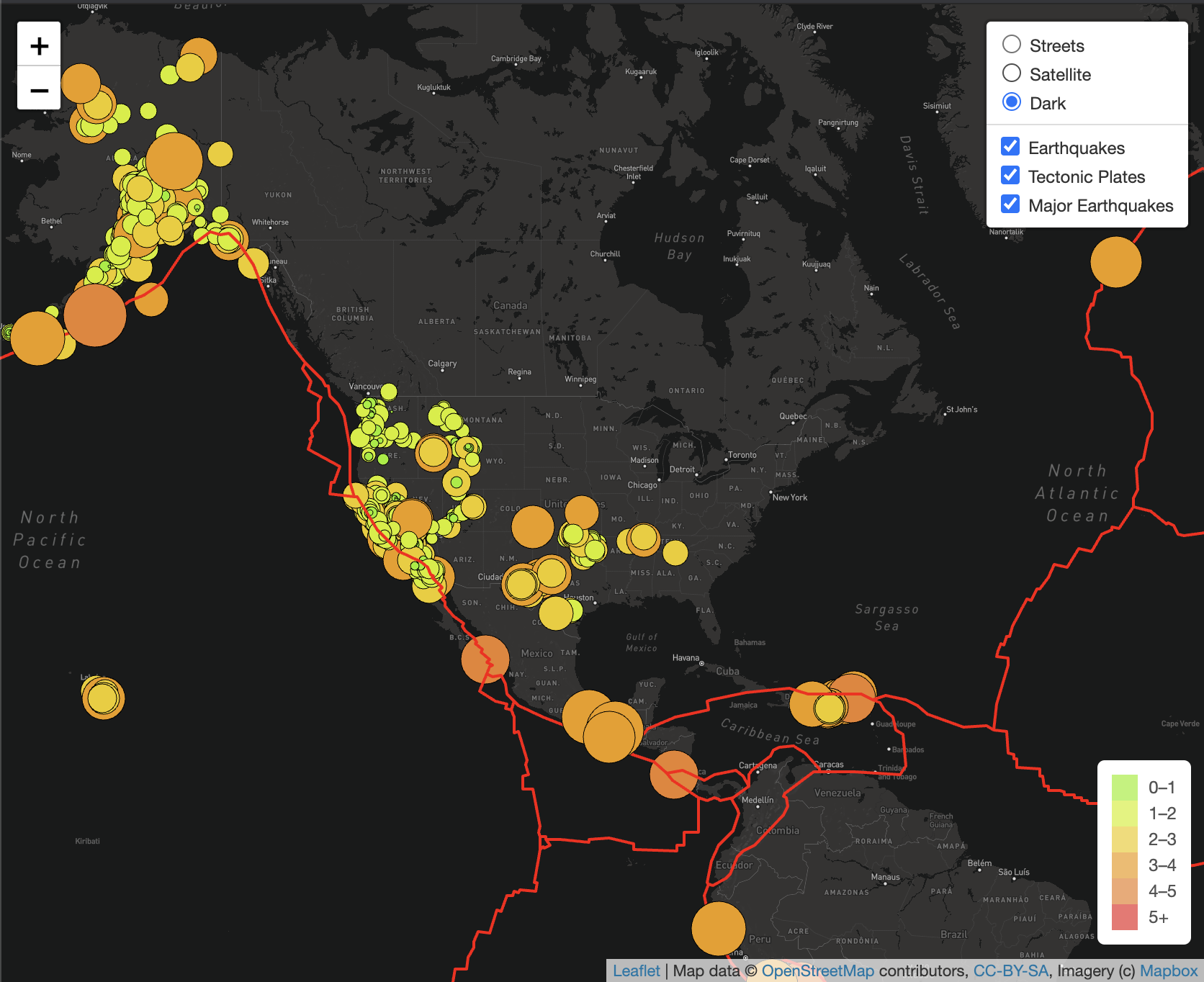Click the orange marker in Wyoming area
Screen dimensions: 1204x982
433,452
